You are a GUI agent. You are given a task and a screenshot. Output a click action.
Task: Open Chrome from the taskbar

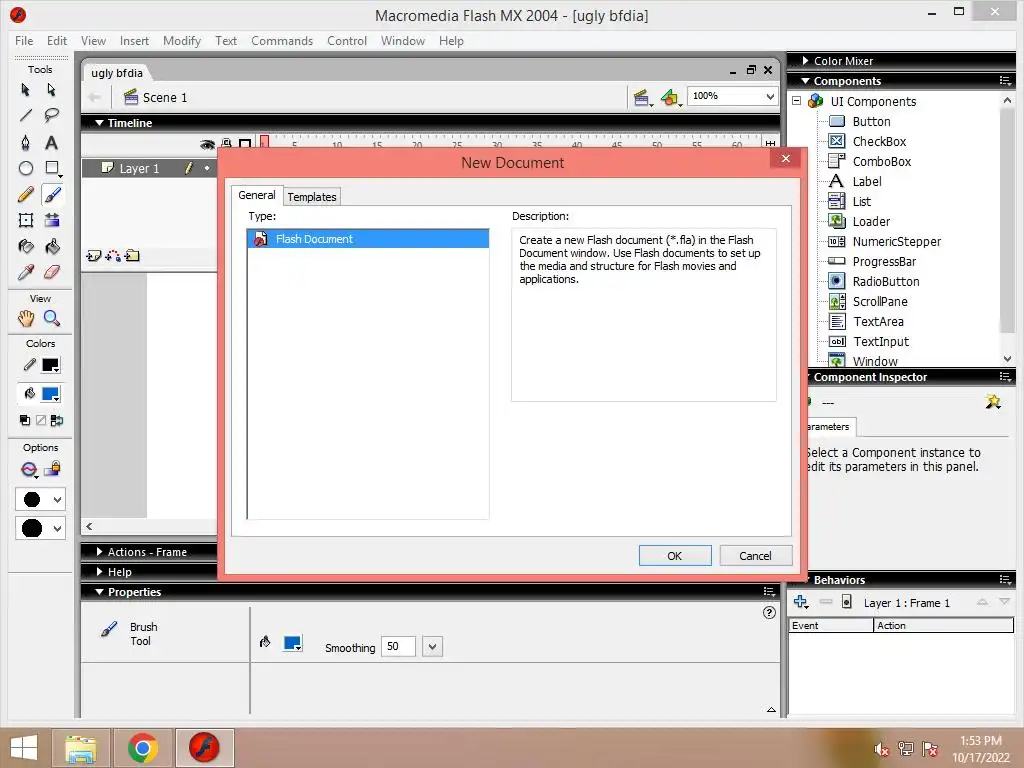[143, 748]
